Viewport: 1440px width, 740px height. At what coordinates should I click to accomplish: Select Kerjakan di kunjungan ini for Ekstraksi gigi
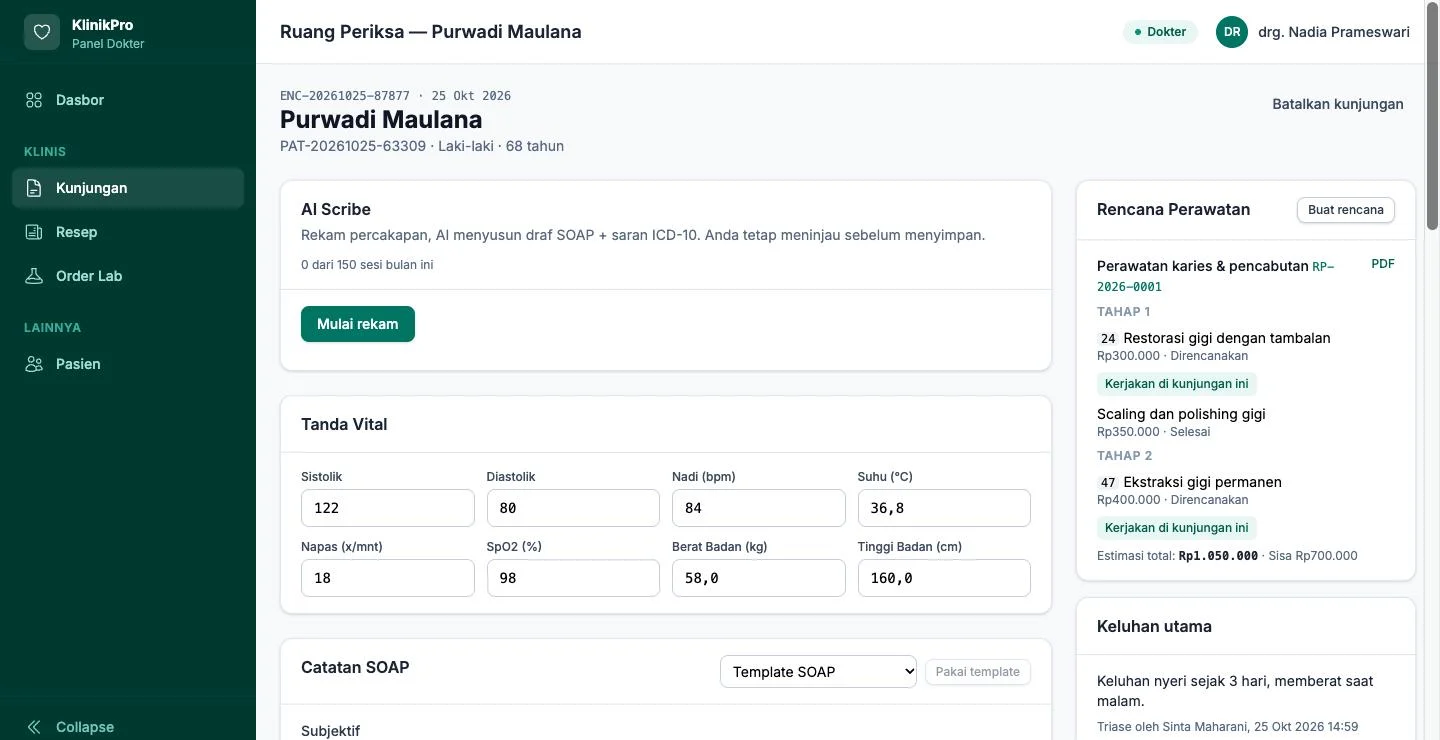click(x=1177, y=528)
